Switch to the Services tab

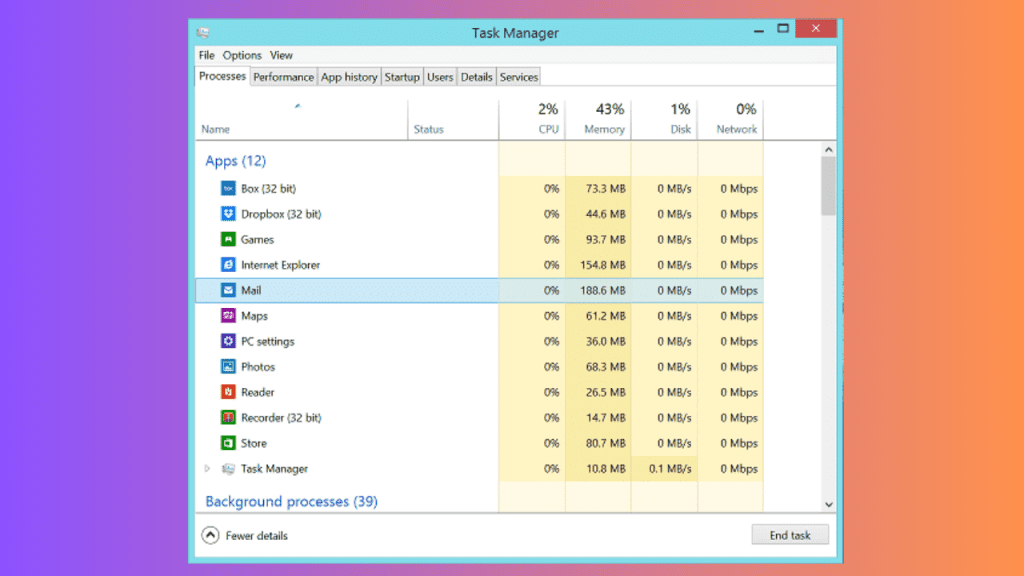click(x=519, y=77)
